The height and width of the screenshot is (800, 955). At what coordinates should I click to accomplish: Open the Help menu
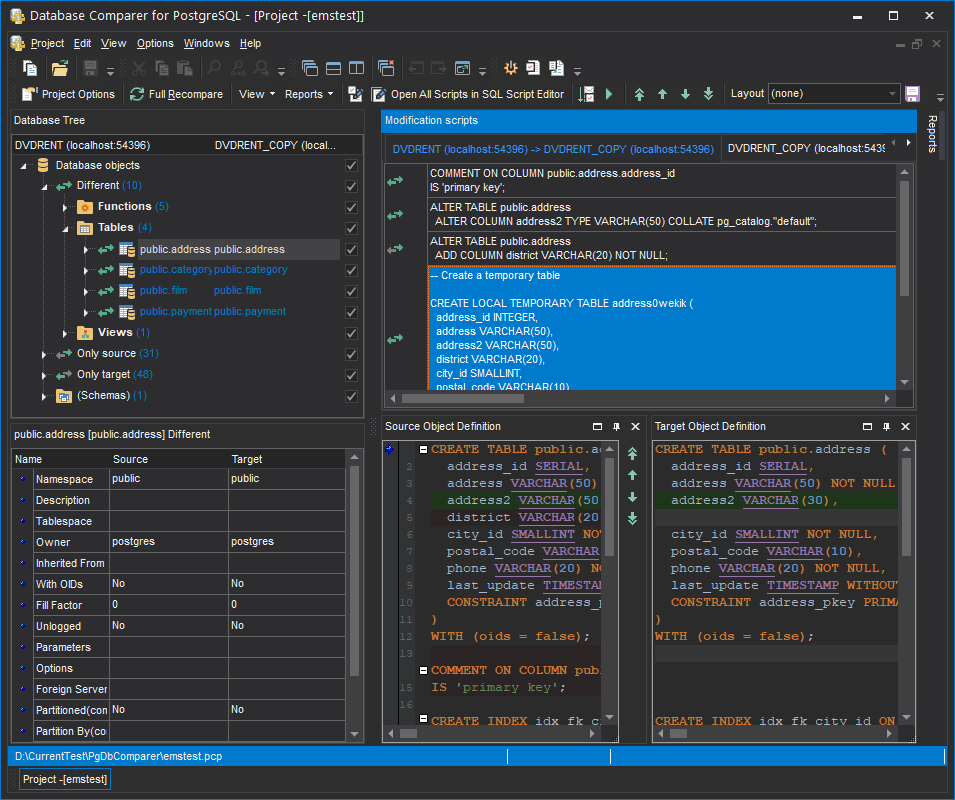(x=250, y=43)
